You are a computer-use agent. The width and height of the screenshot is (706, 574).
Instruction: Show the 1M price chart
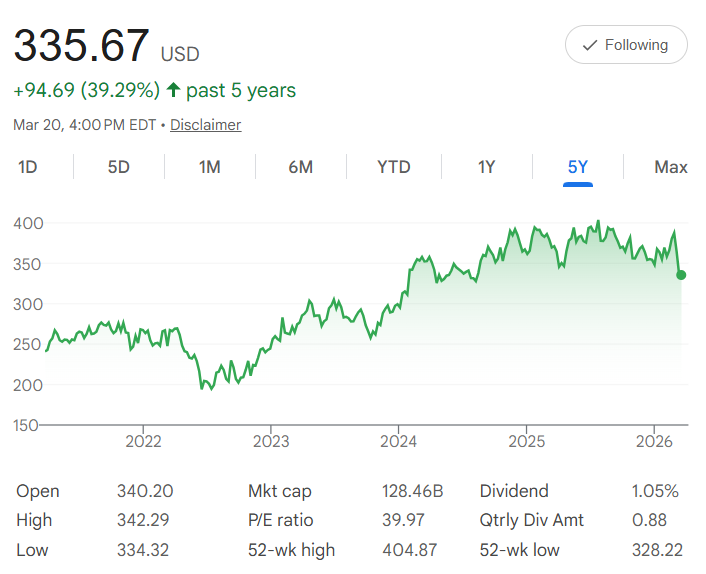point(209,167)
